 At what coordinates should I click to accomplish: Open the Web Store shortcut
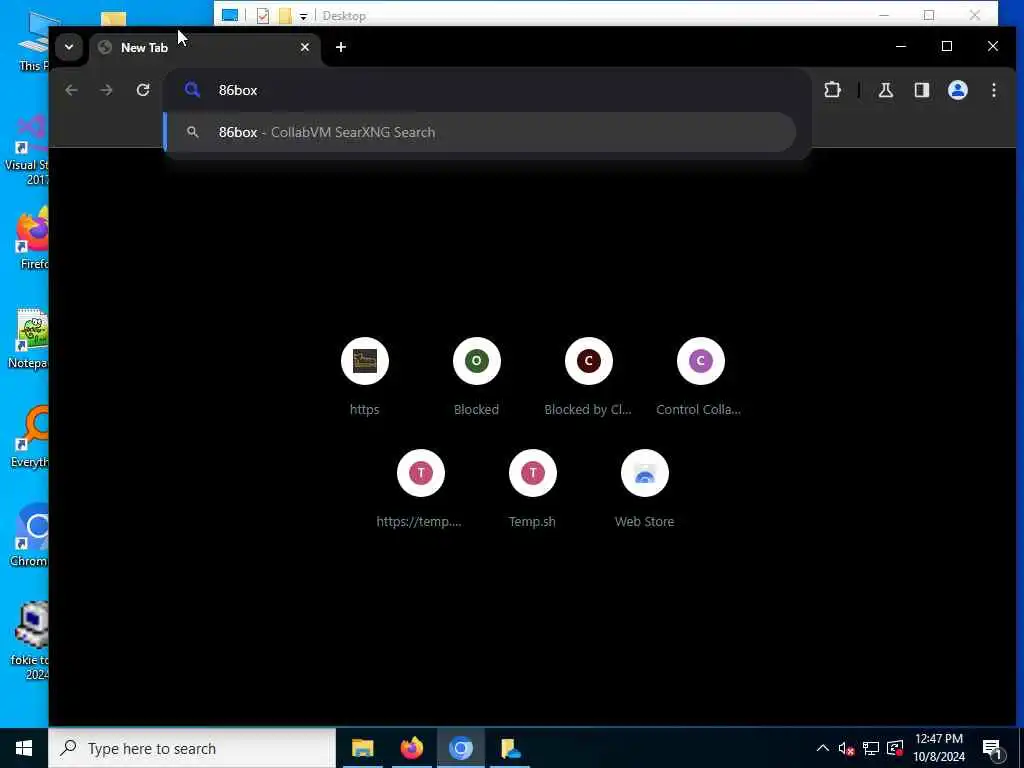(645, 488)
